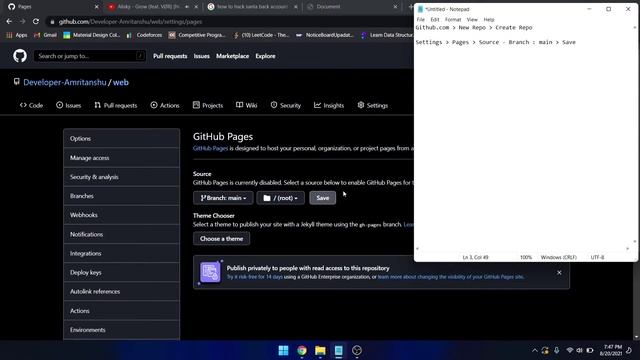This screenshot has height=360, width=640.
Task: Click the Choose a theme button
Action: [x=221, y=238]
